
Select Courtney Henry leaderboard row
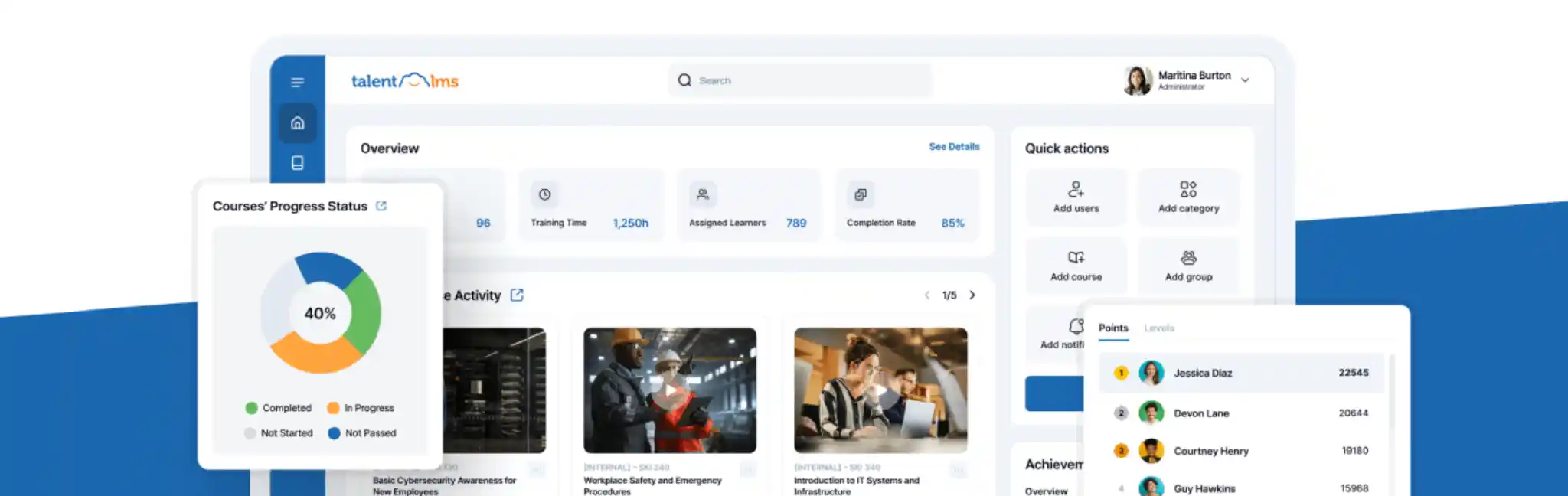(1242, 451)
